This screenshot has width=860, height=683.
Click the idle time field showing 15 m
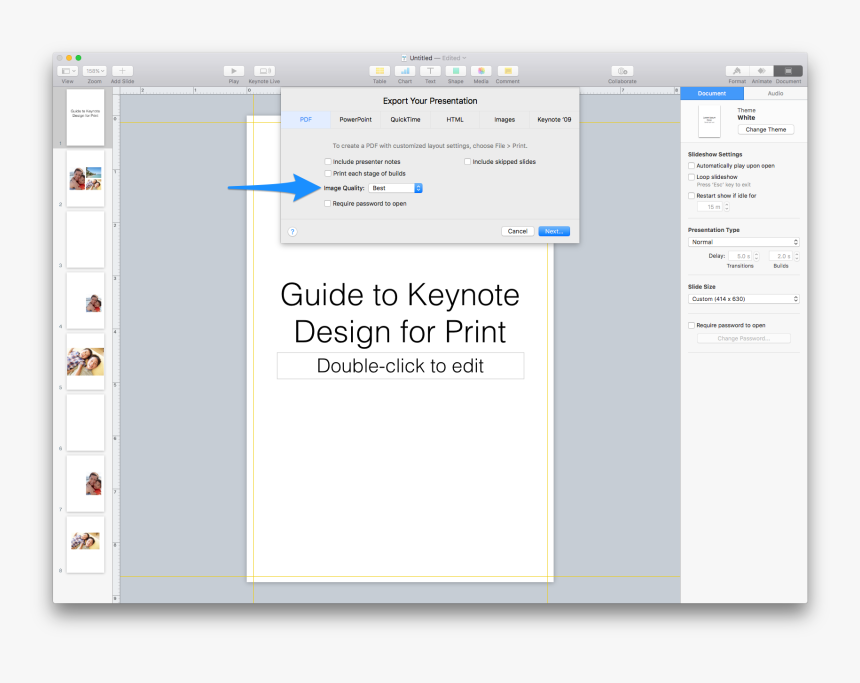pos(710,207)
